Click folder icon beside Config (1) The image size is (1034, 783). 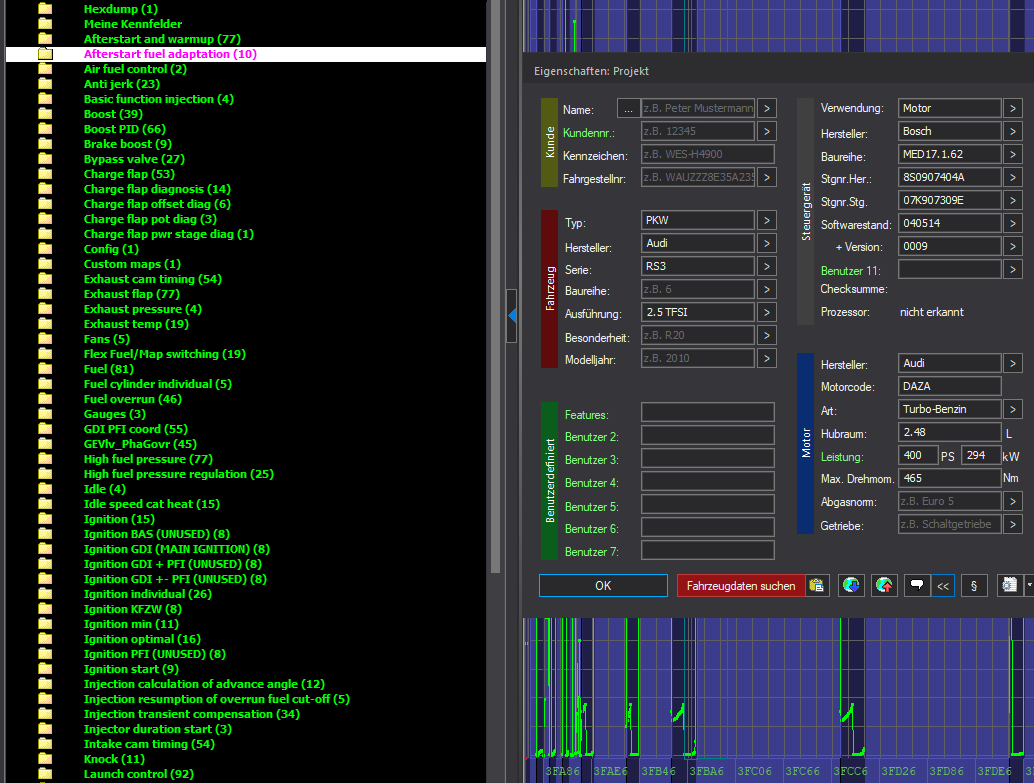point(45,249)
